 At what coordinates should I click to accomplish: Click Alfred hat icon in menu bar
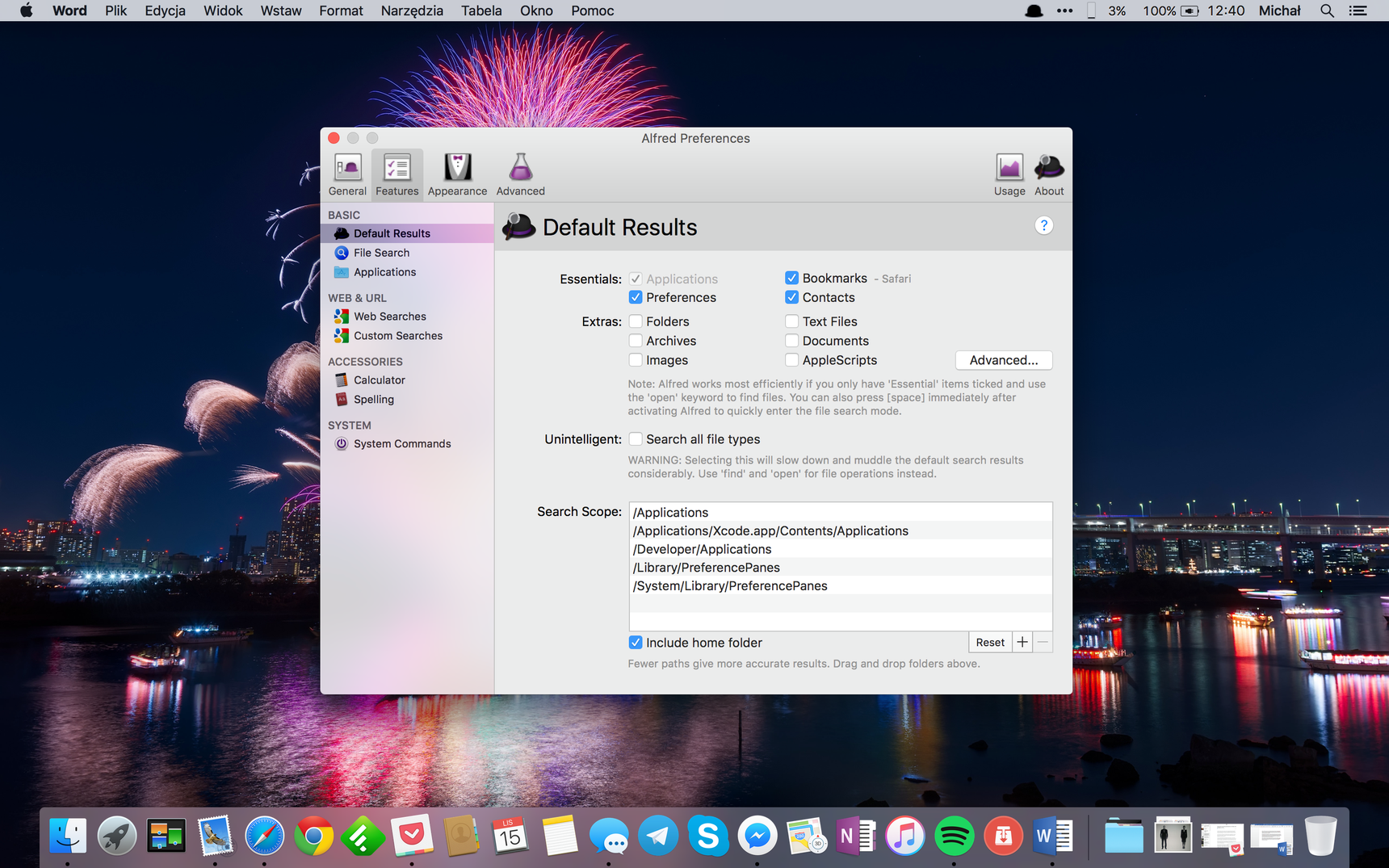[x=1034, y=10]
